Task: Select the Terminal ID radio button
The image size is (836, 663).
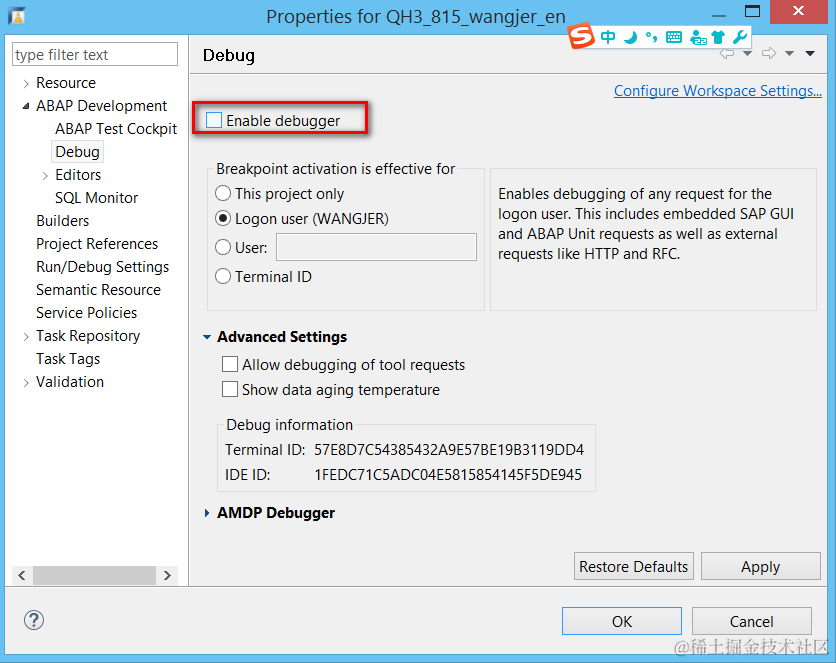Action: [223, 277]
